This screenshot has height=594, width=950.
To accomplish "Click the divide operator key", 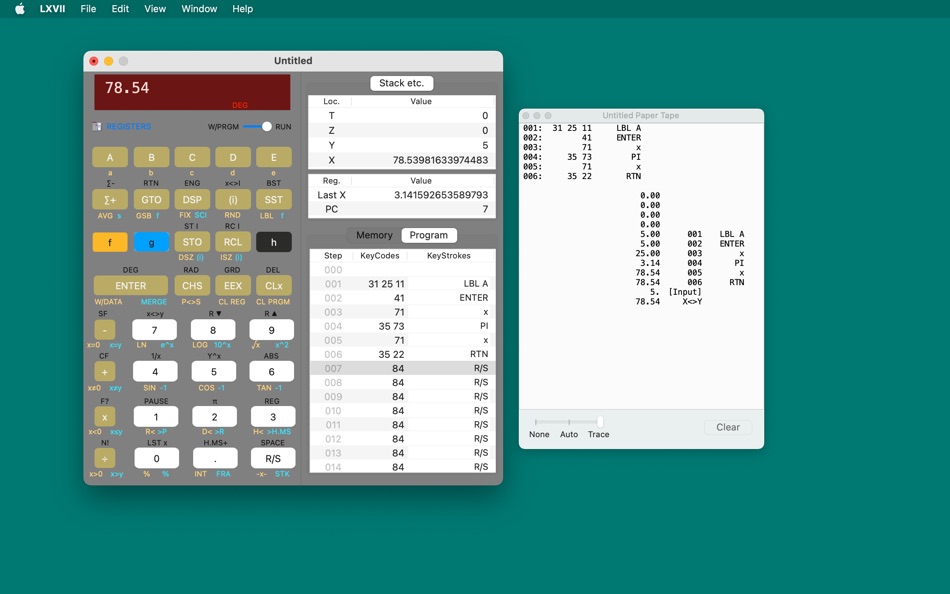I will pos(105,458).
